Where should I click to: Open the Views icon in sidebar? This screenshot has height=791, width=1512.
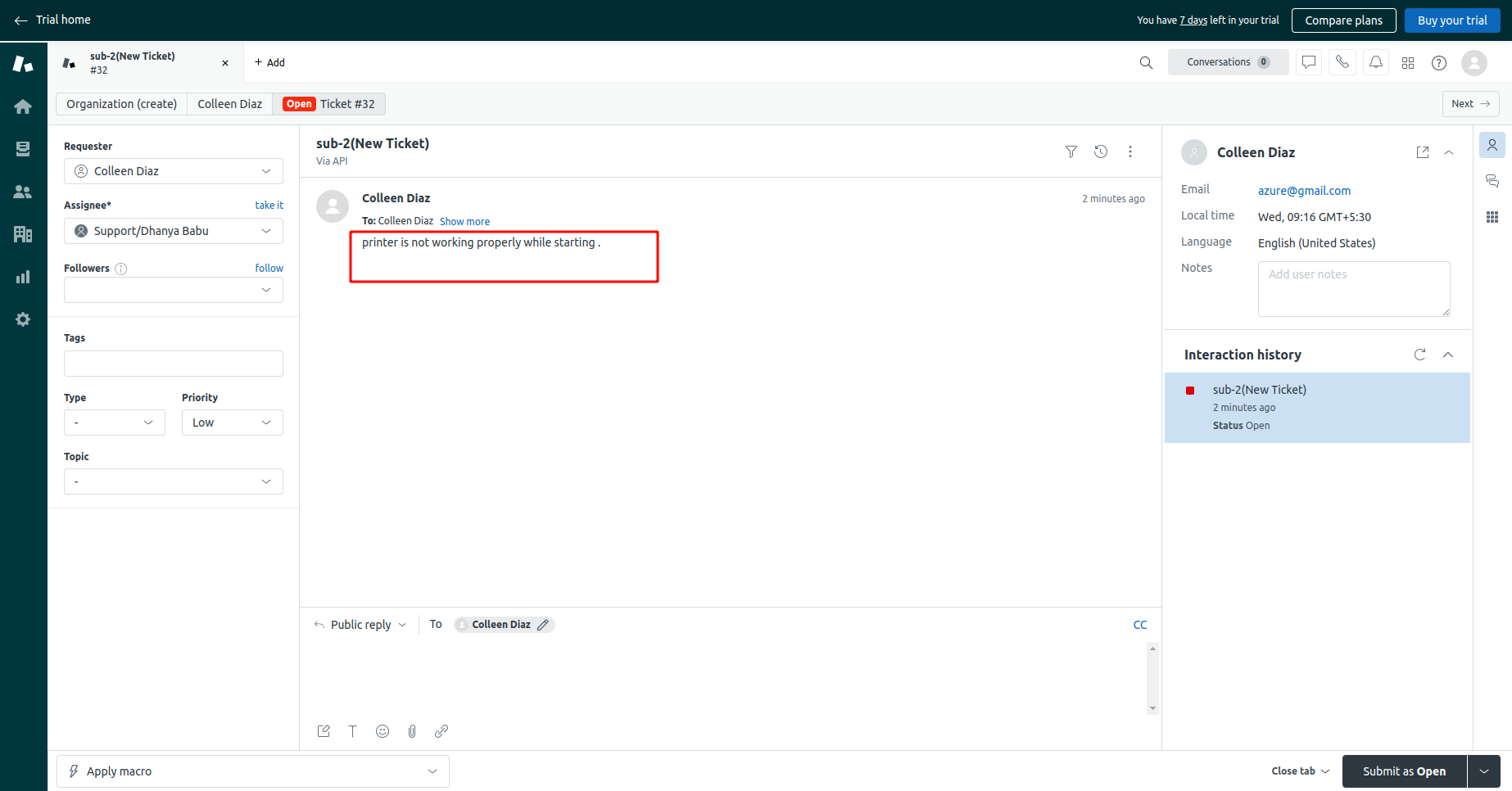click(23, 149)
